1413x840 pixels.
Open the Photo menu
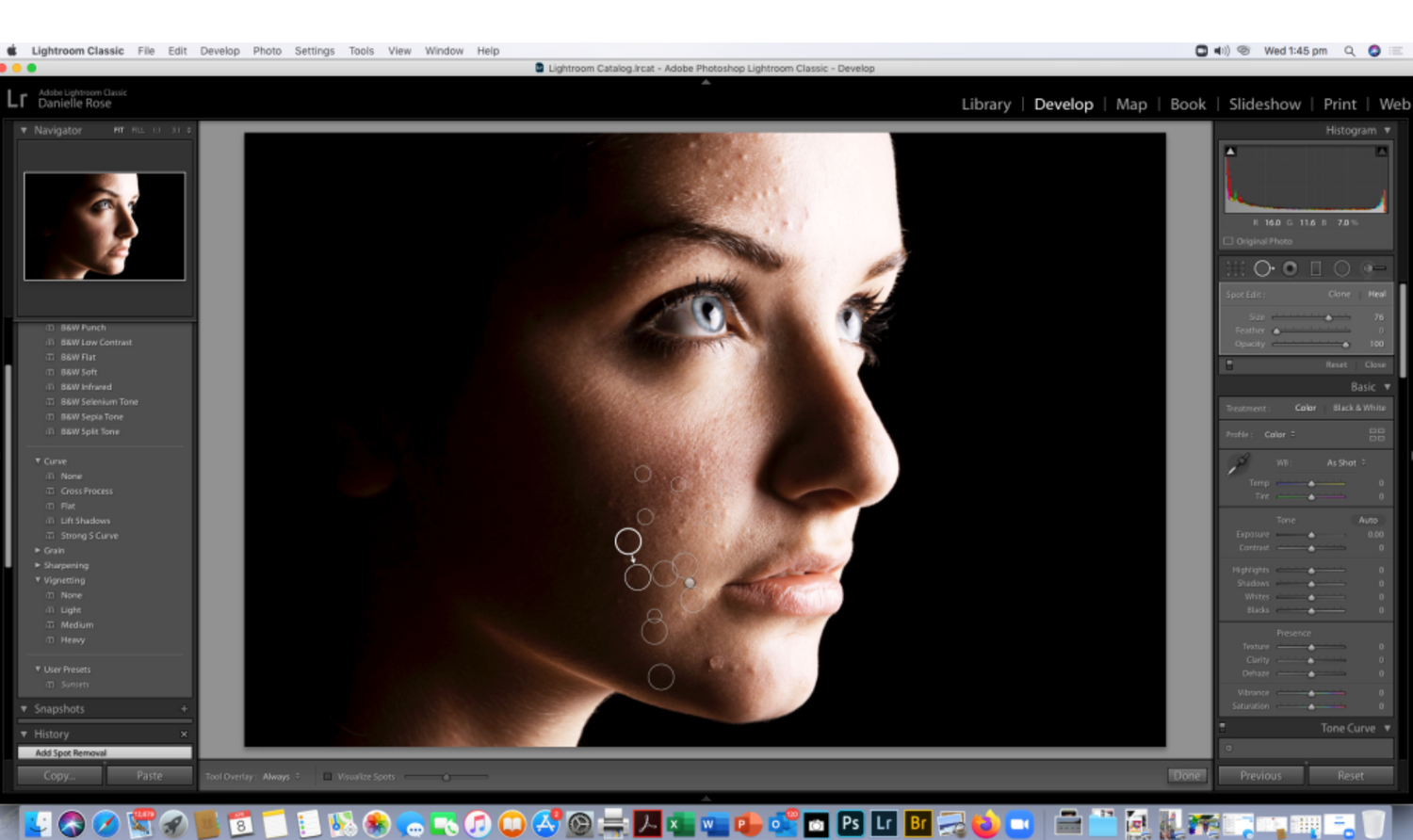point(267,51)
